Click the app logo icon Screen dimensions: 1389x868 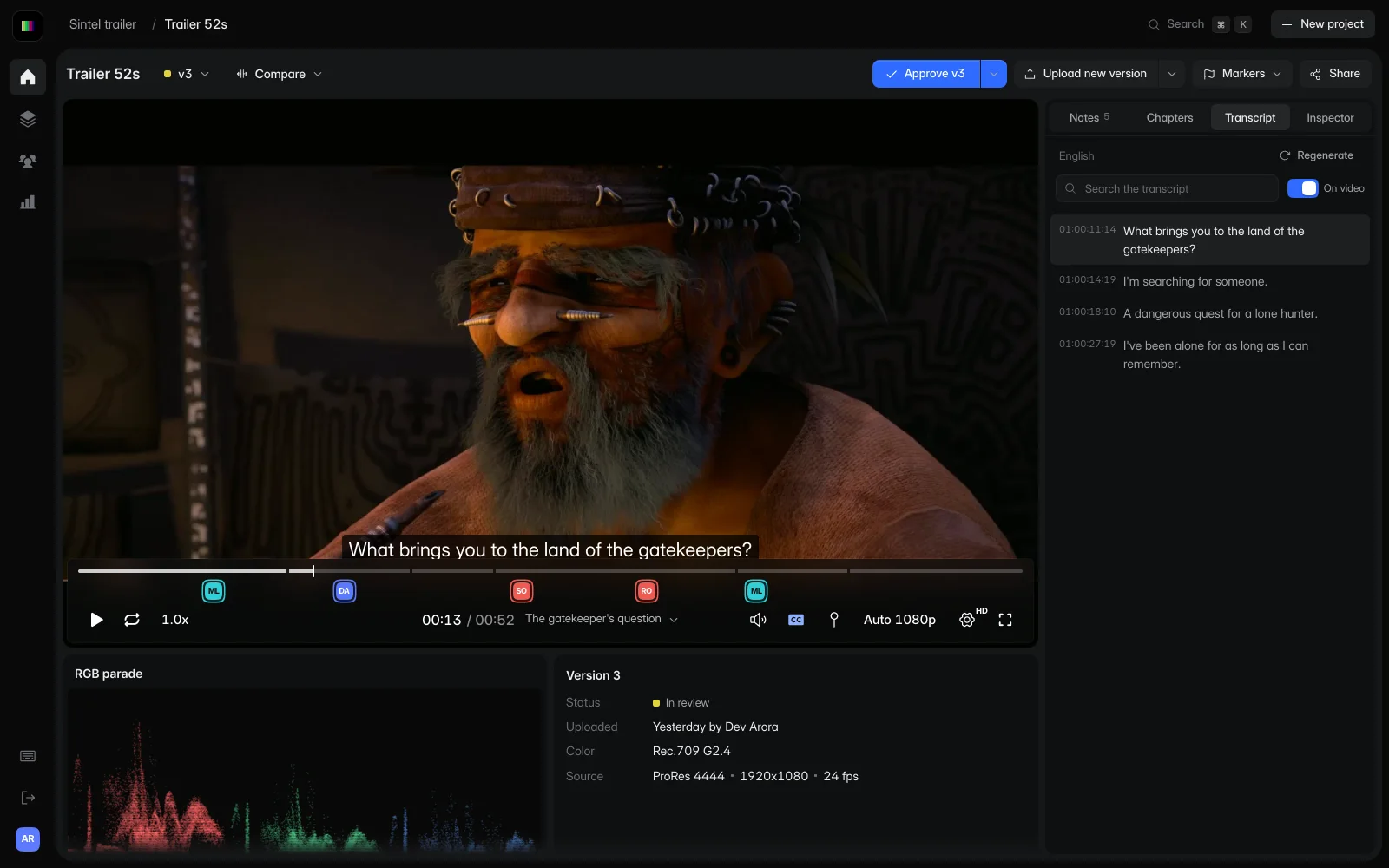(28, 25)
